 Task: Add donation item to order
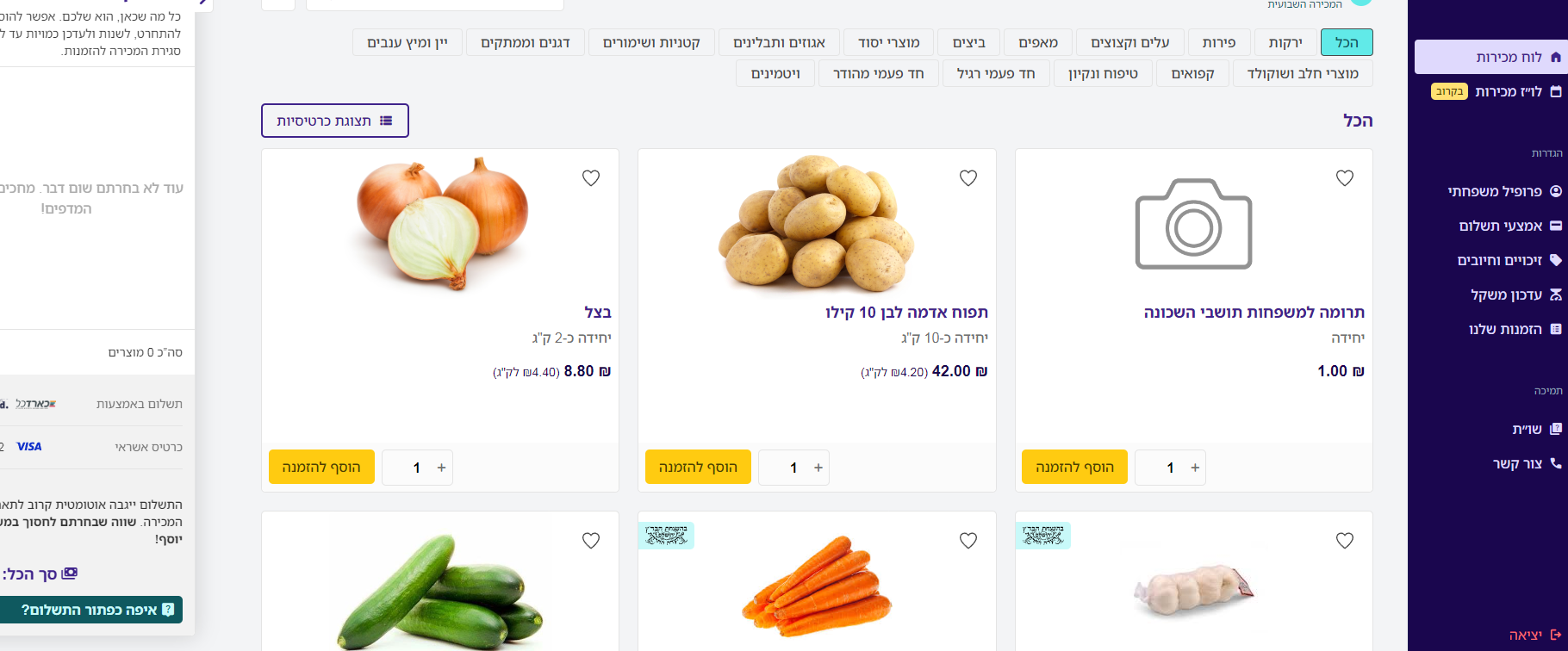pyautogui.click(x=1074, y=467)
